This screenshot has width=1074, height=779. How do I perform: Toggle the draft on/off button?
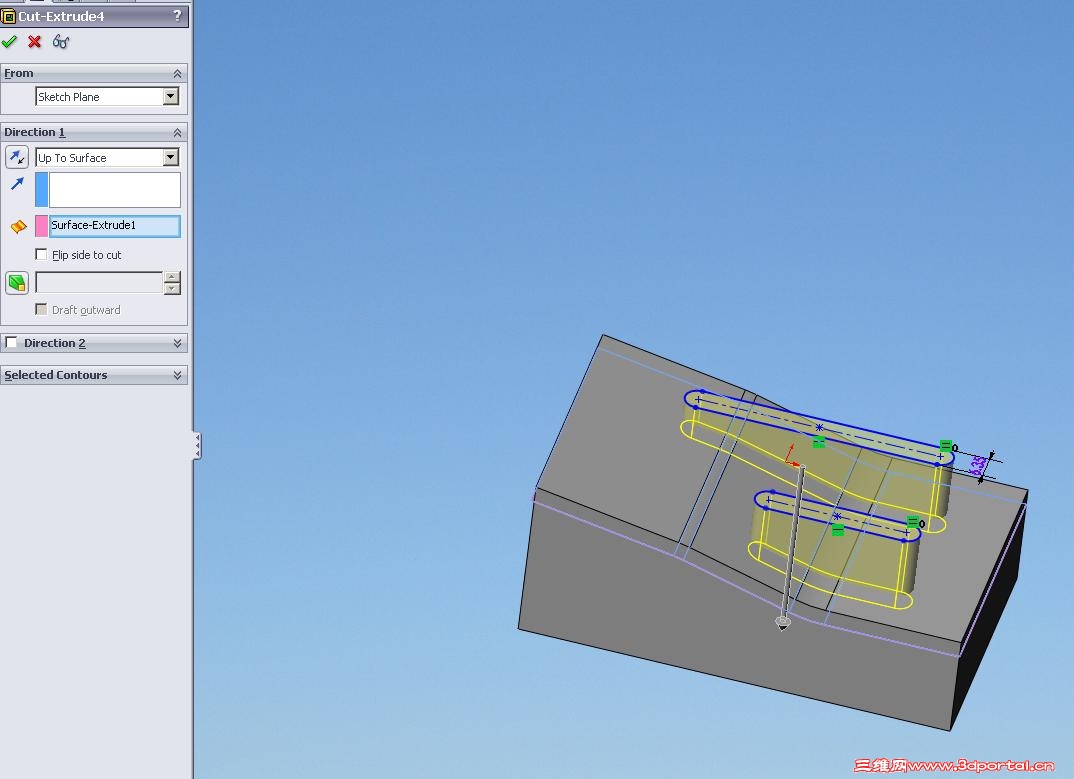point(17,282)
